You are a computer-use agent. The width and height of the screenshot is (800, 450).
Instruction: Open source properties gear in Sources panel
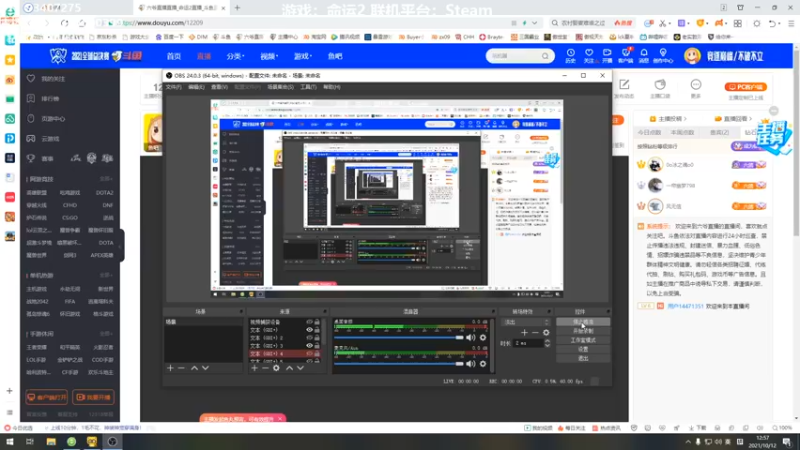(276, 368)
